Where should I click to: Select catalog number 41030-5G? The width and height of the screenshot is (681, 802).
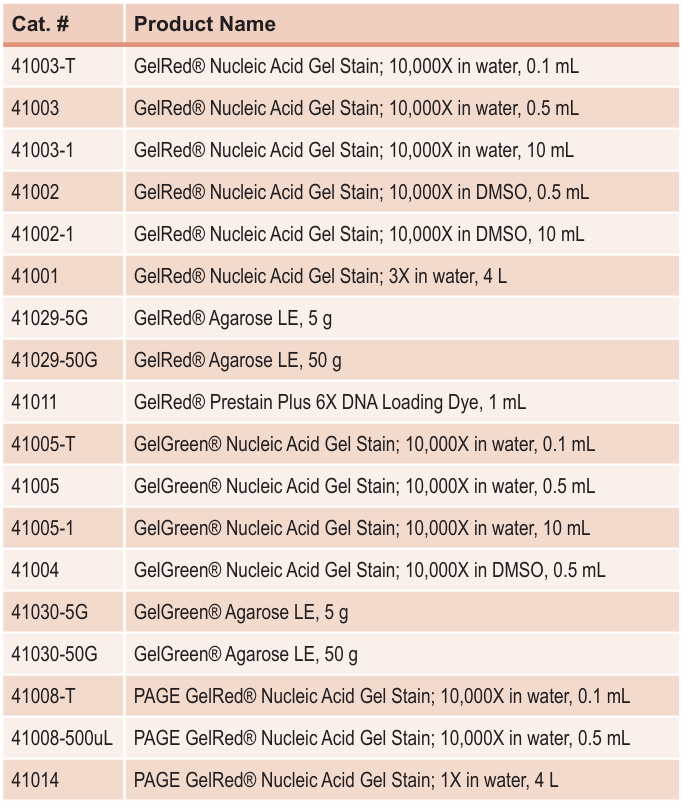pos(50,612)
